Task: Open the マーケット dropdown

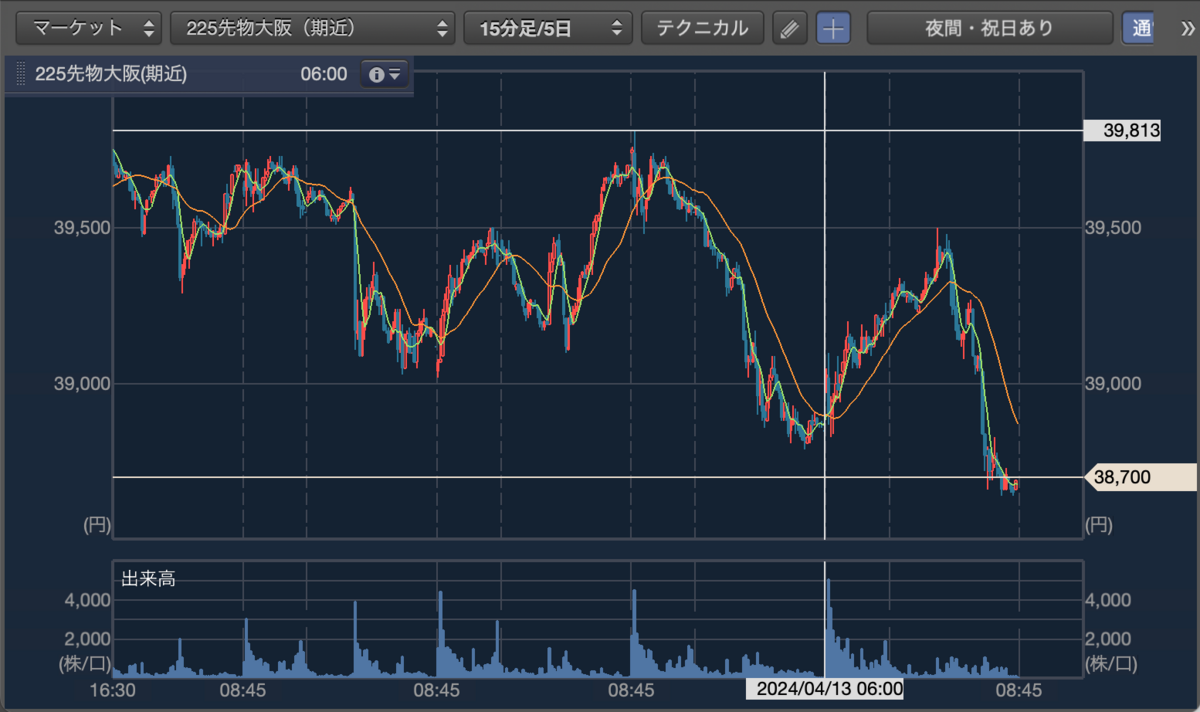Action: tap(90, 28)
